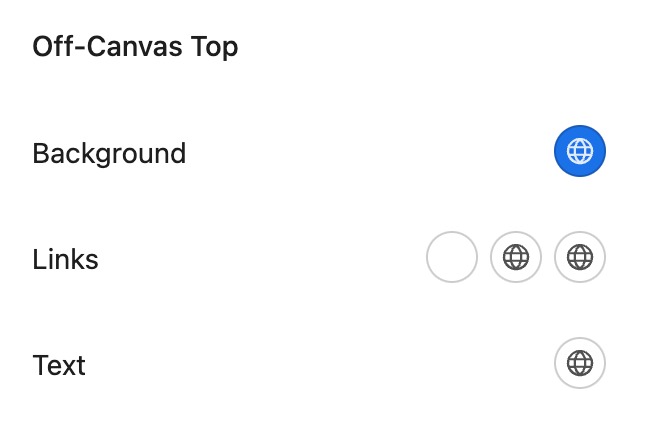648x440 pixels.
Task: Click the Links label
Action: coord(65,259)
